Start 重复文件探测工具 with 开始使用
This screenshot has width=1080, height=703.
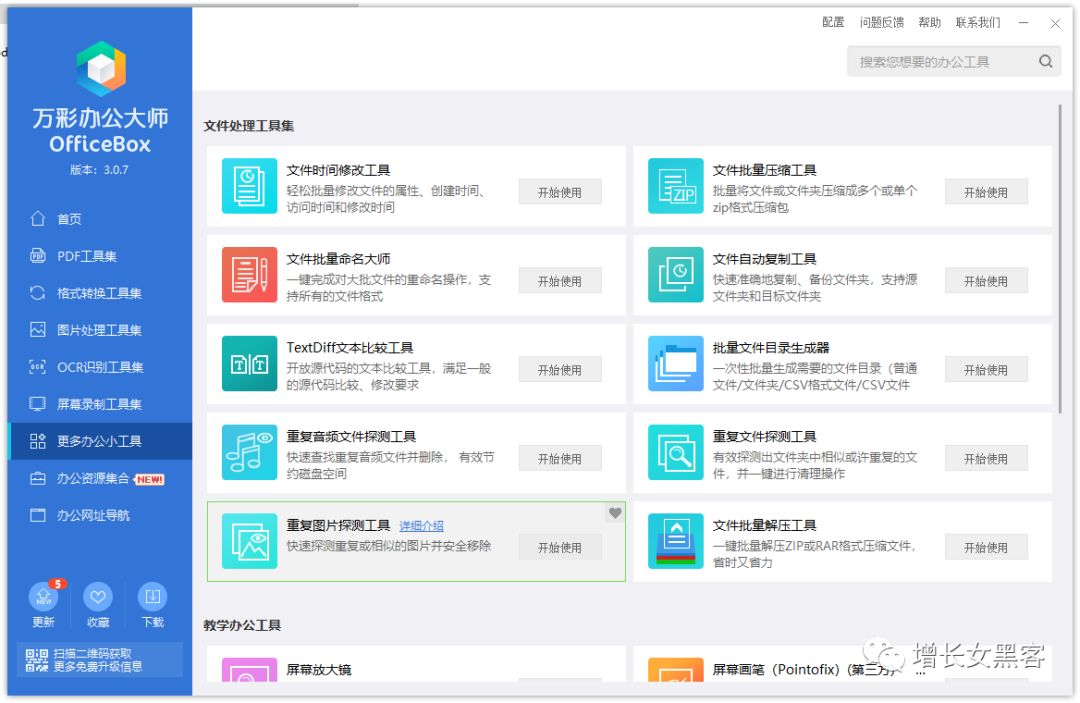[x=986, y=459]
